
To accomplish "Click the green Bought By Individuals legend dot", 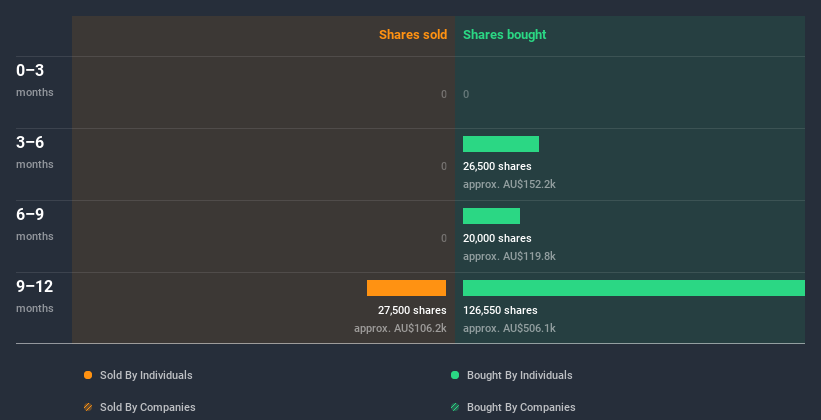I will click(455, 375).
